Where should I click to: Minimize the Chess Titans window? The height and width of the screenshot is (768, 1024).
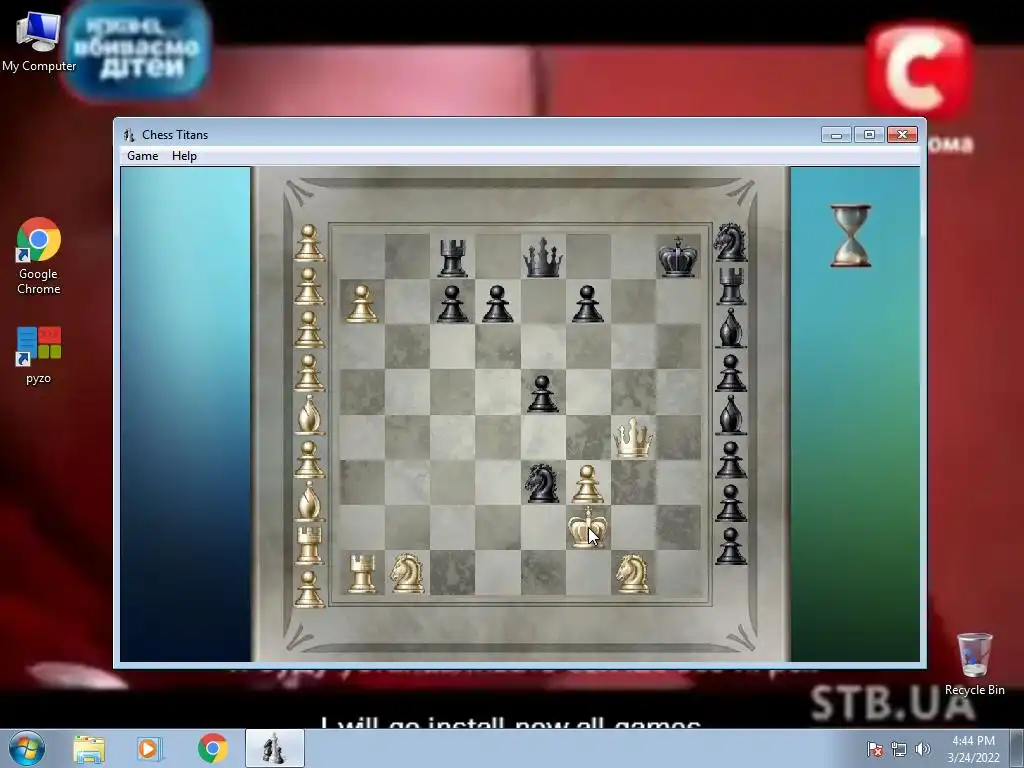[836, 135]
